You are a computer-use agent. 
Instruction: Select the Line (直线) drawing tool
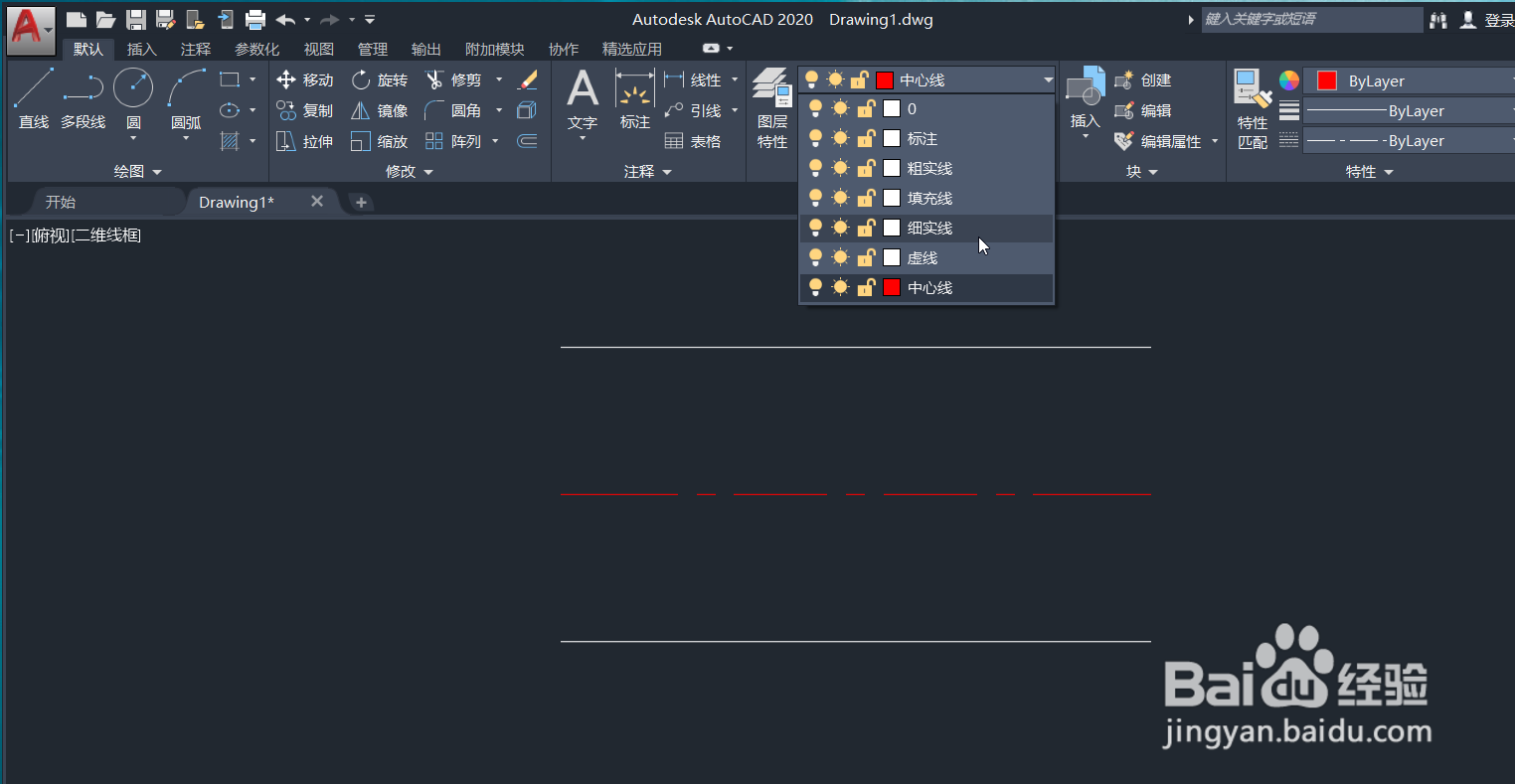click(33, 99)
